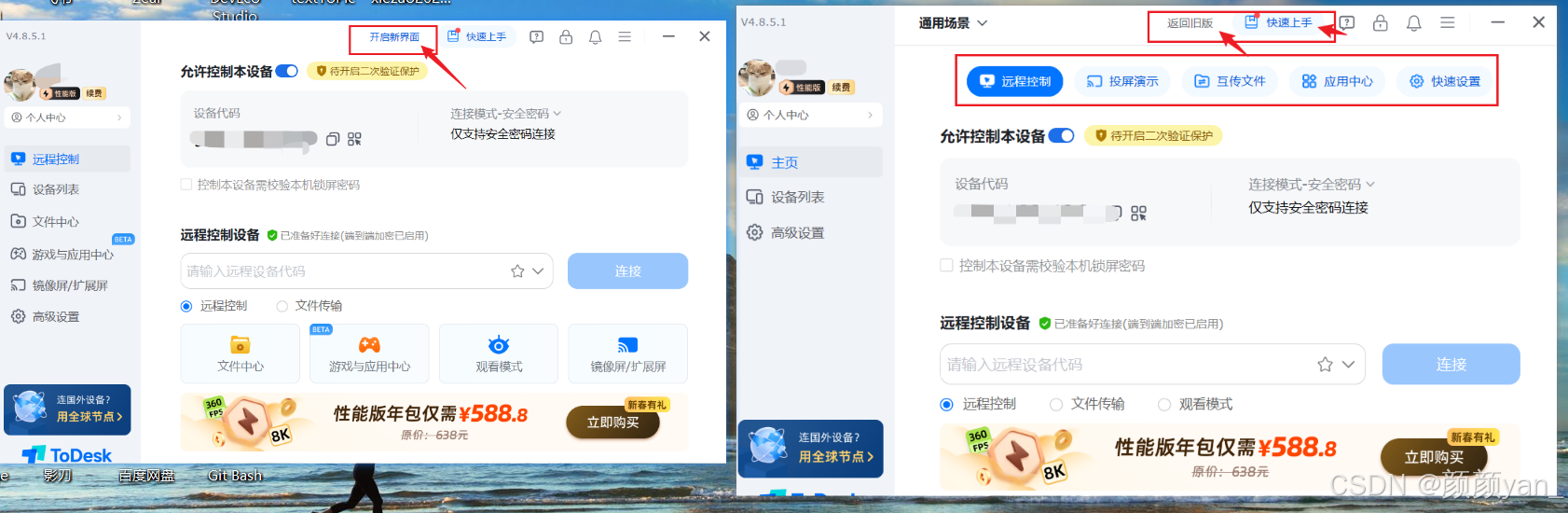Switch to 互传文件 tab in right window

pyautogui.click(x=1231, y=81)
